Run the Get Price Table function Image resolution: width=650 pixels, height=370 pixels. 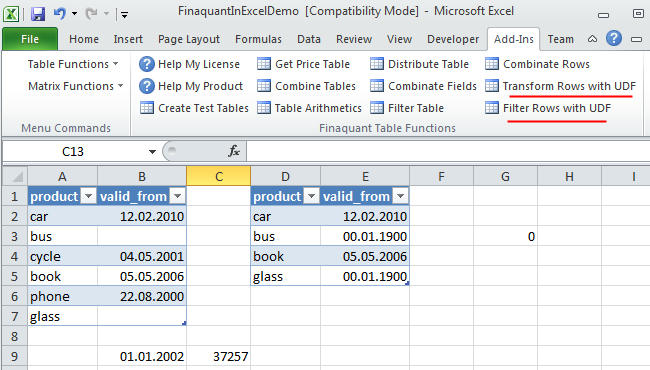pyautogui.click(x=303, y=64)
